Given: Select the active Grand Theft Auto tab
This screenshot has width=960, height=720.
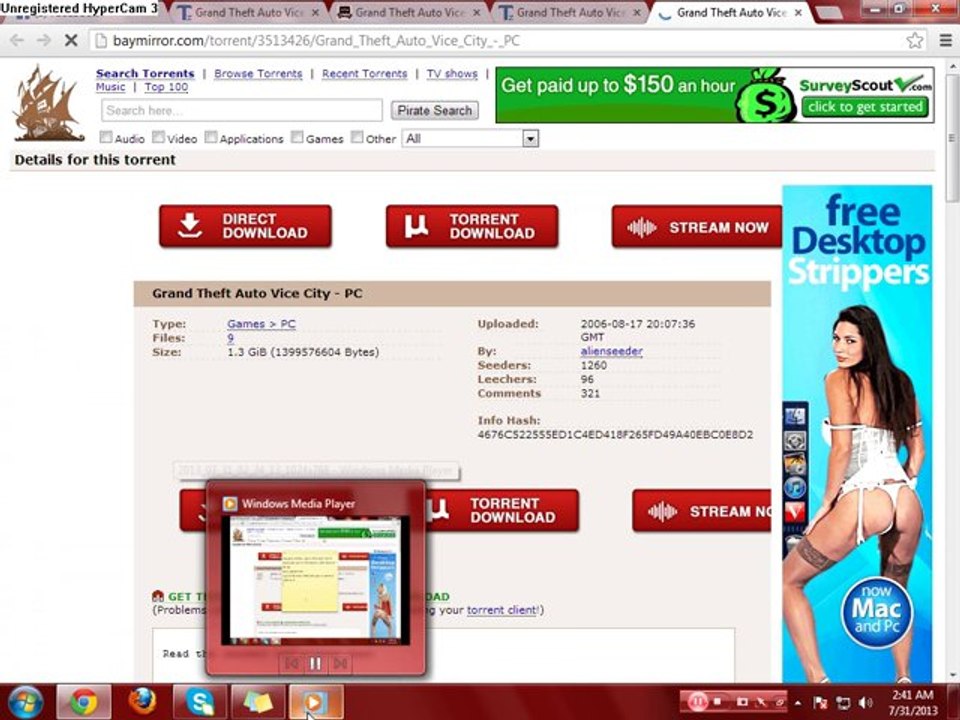Looking at the screenshot, I should 731,12.
